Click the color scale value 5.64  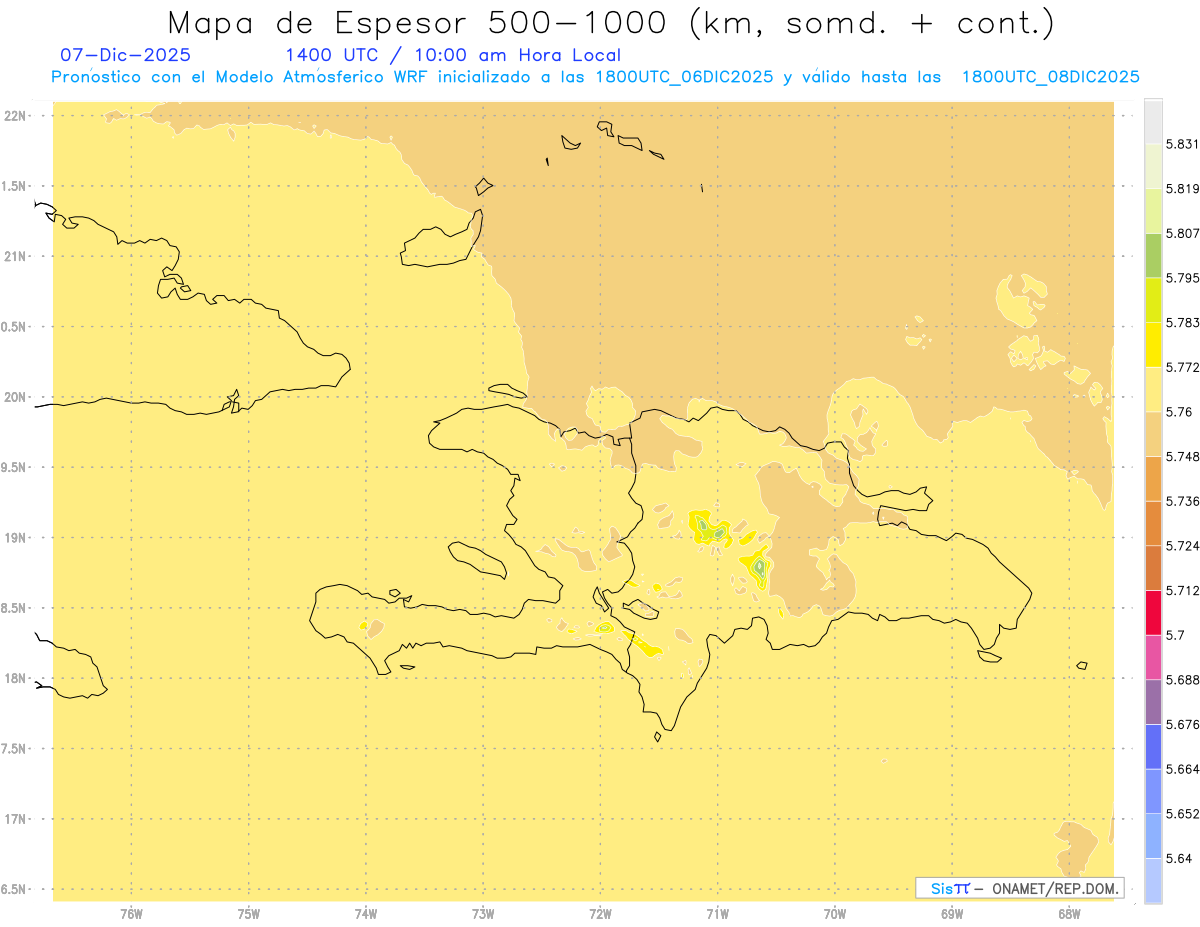pyautogui.click(x=1179, y=859)
